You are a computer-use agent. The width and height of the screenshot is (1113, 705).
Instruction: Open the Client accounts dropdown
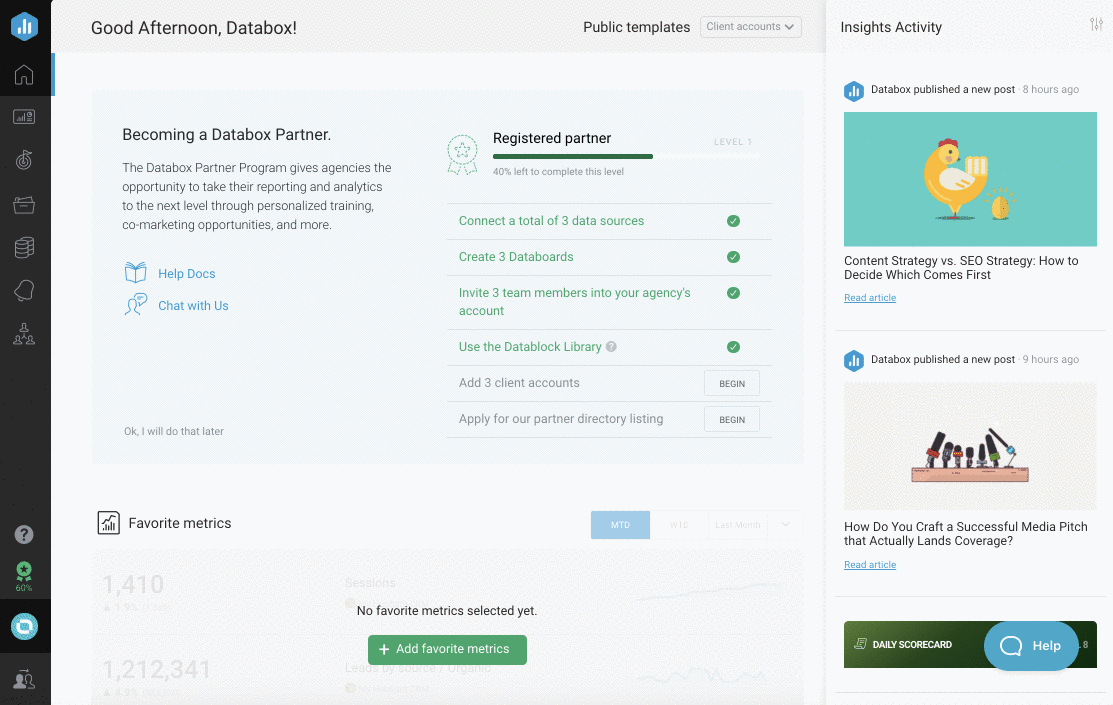(x=750, y=26)
